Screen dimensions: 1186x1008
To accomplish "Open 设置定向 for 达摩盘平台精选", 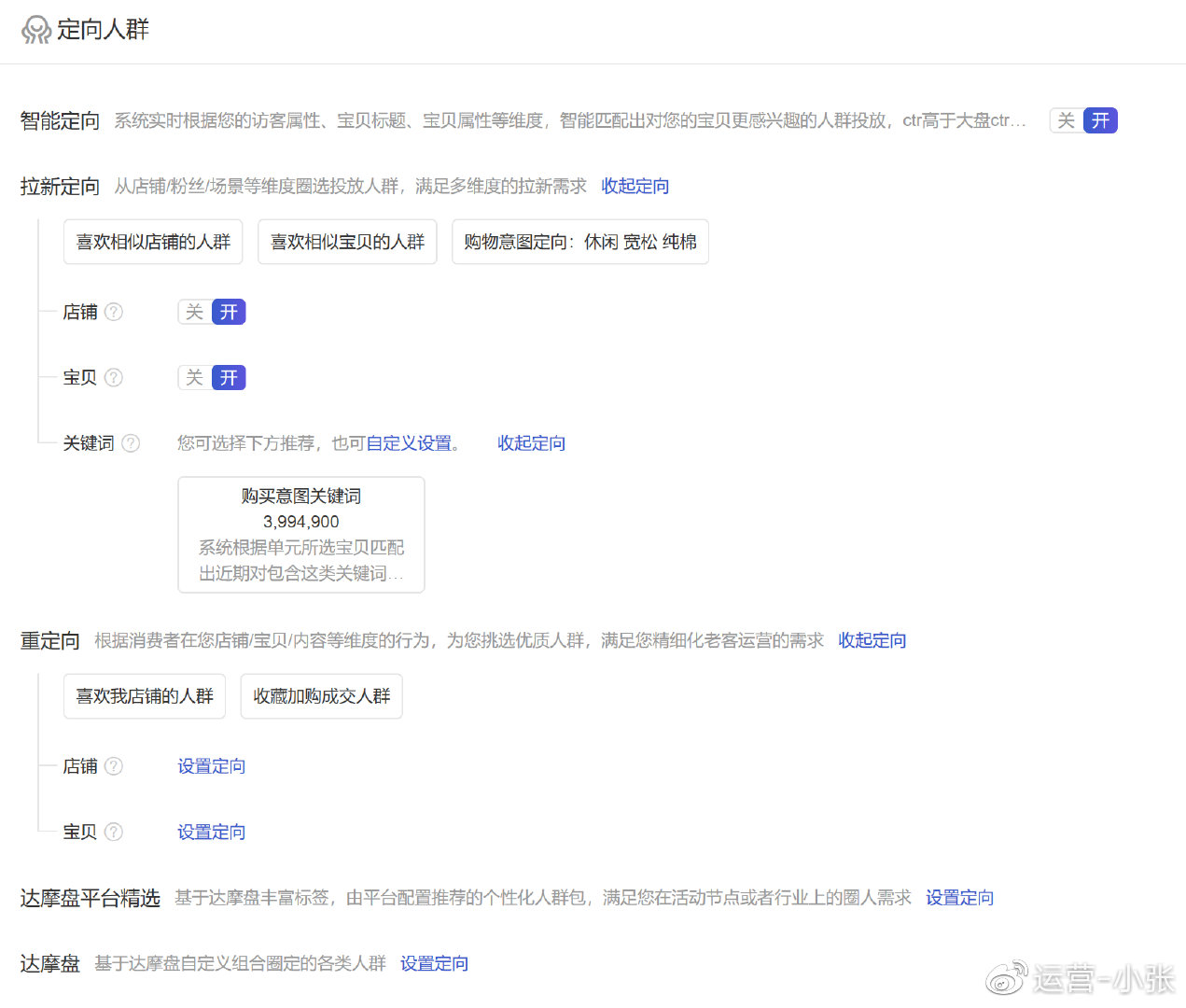I will (x=959, y=897).
